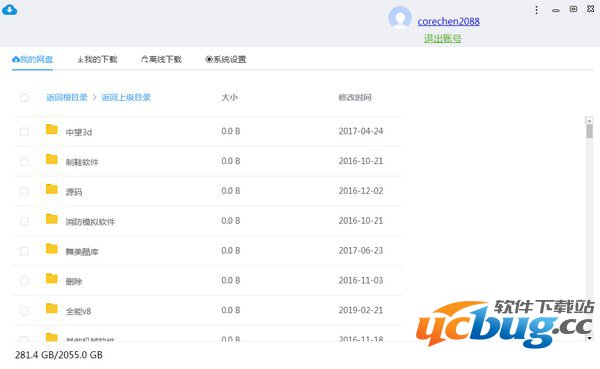Click date 2017-04-24 in 中望3d row

point(361,131)
